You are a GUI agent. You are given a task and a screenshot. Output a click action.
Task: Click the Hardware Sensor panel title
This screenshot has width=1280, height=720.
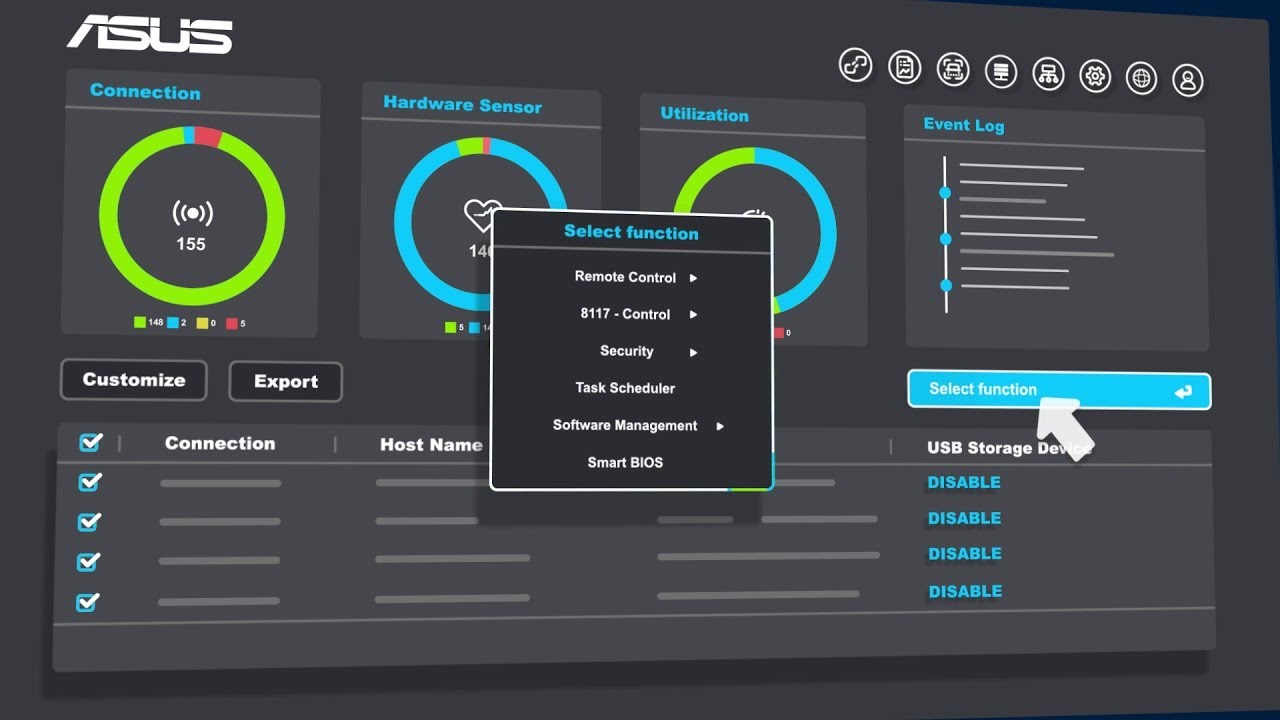[462, 104]
